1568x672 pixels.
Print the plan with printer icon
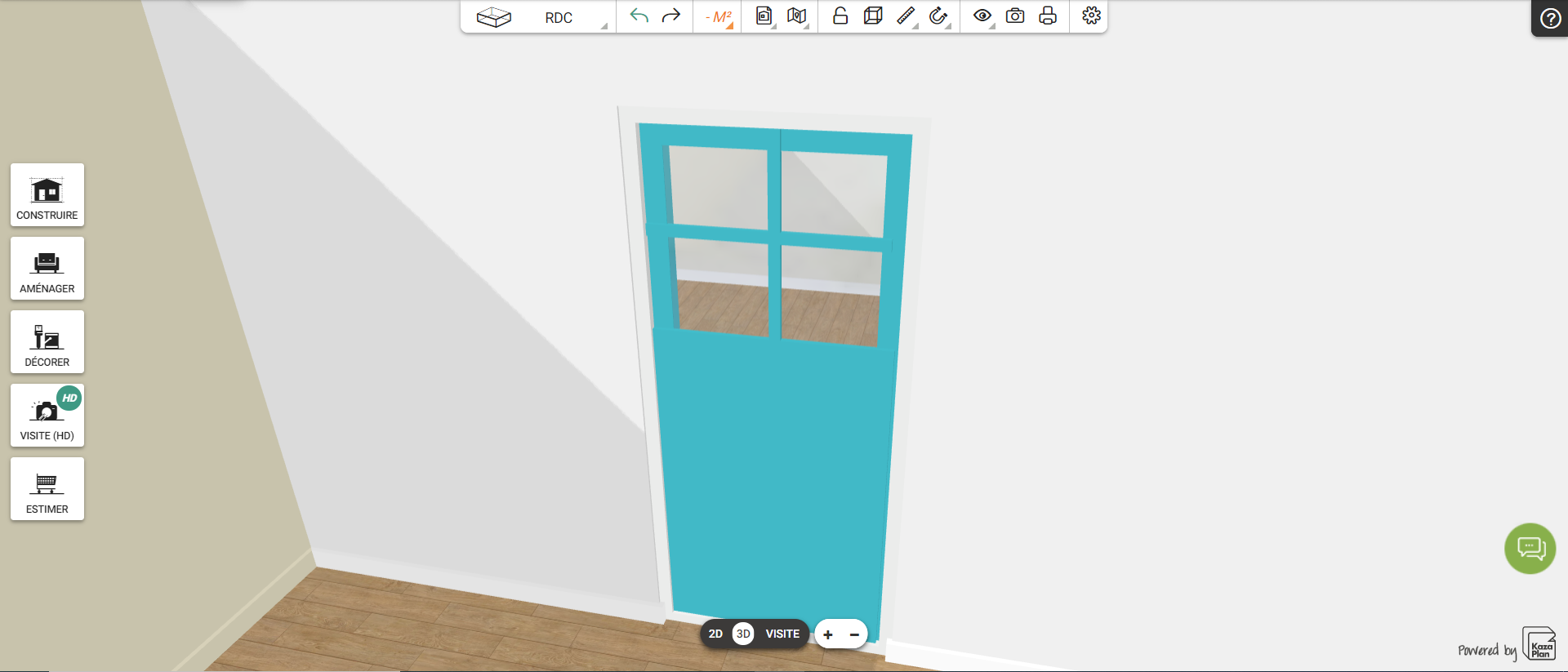click(x=1048, y=16)
